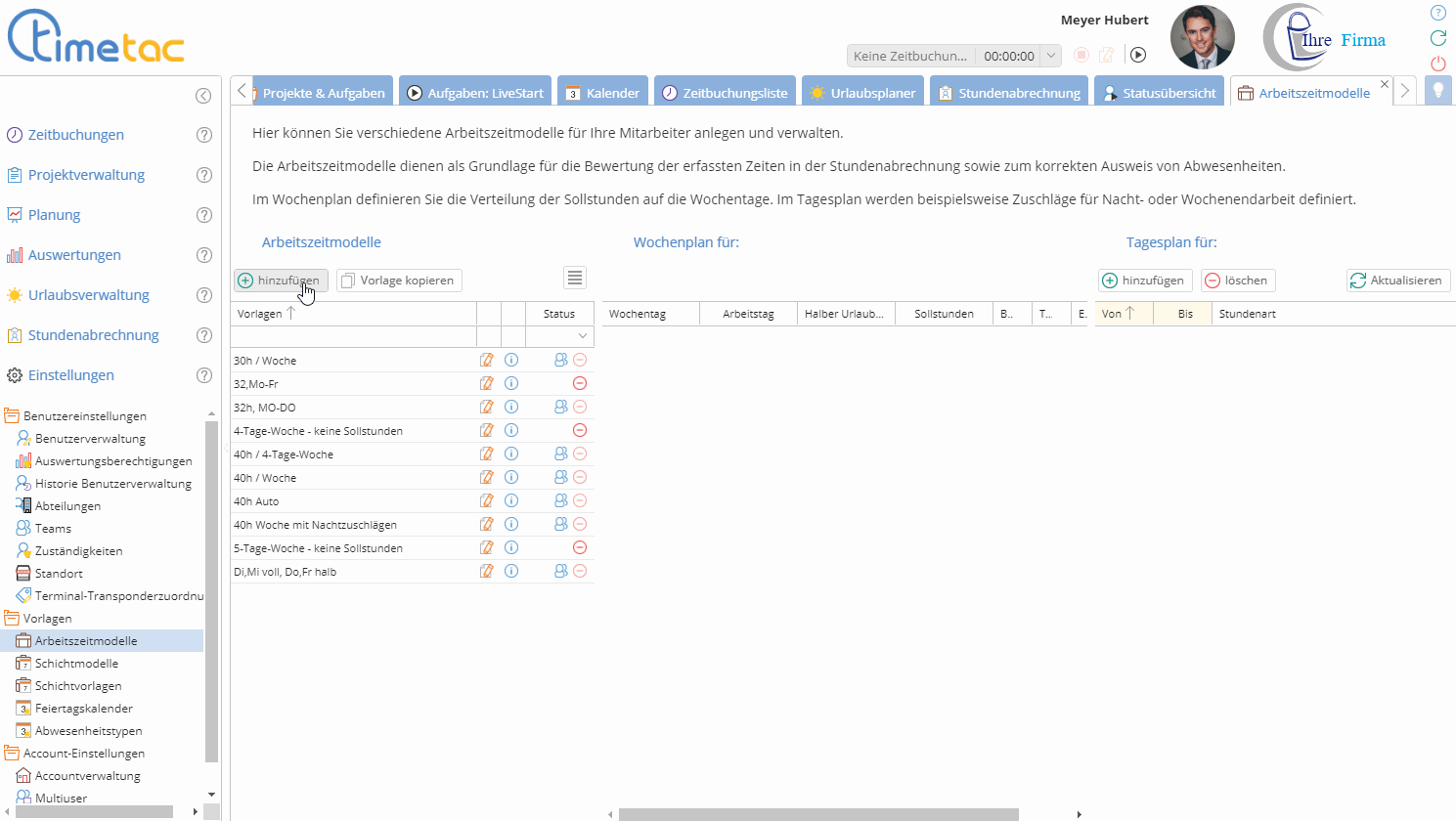The width and height of the screenshot is (1456, 821).
Task: Open info icon for 40h Auto
Action: (511, 500)
